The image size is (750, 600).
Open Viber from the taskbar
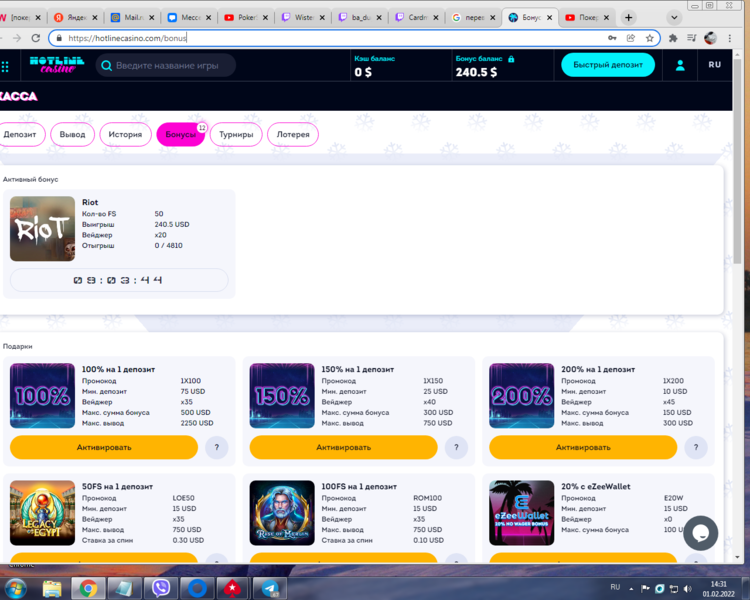pos(161,588)
